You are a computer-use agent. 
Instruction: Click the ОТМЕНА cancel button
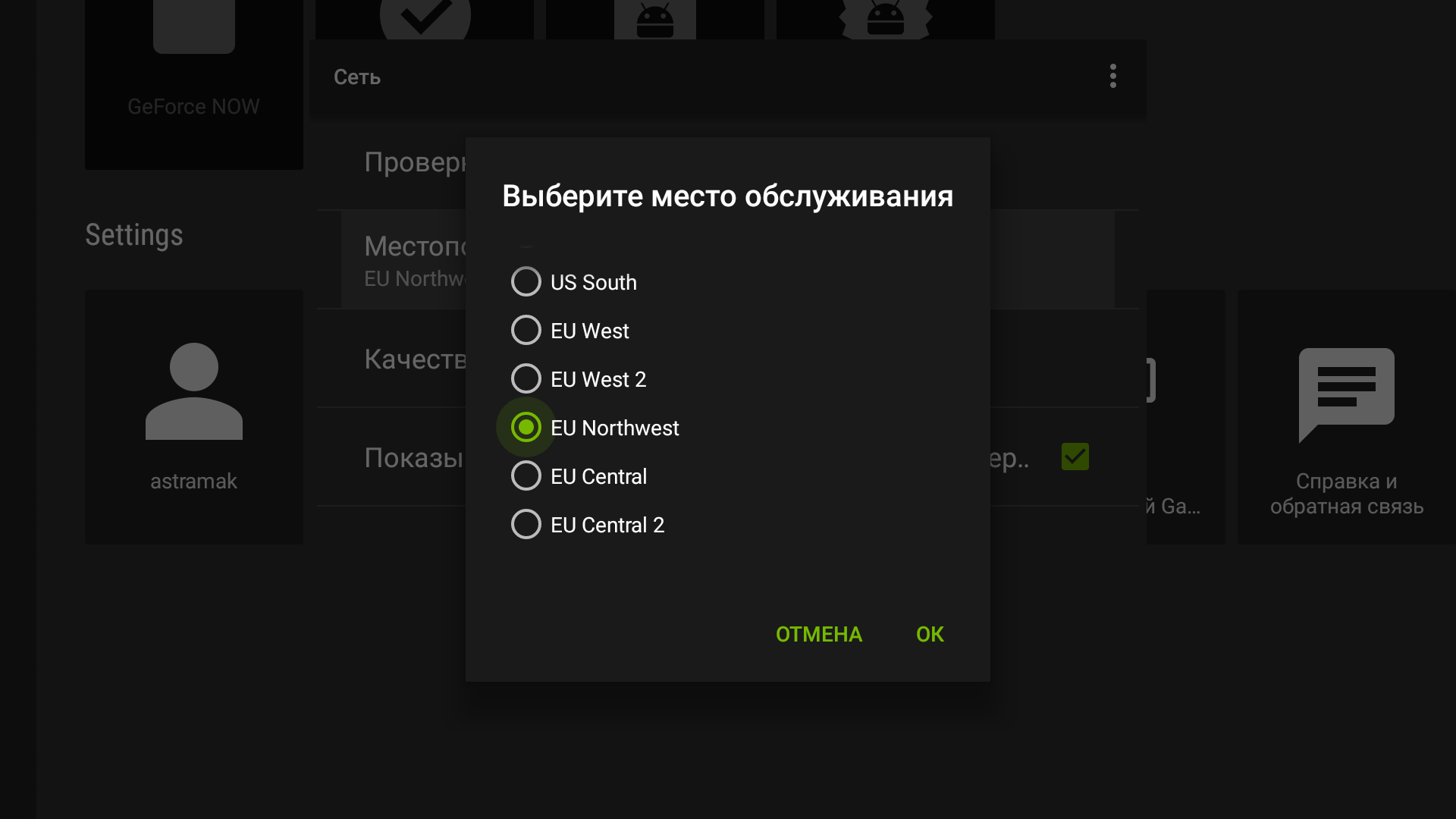[x=818, y=634]
